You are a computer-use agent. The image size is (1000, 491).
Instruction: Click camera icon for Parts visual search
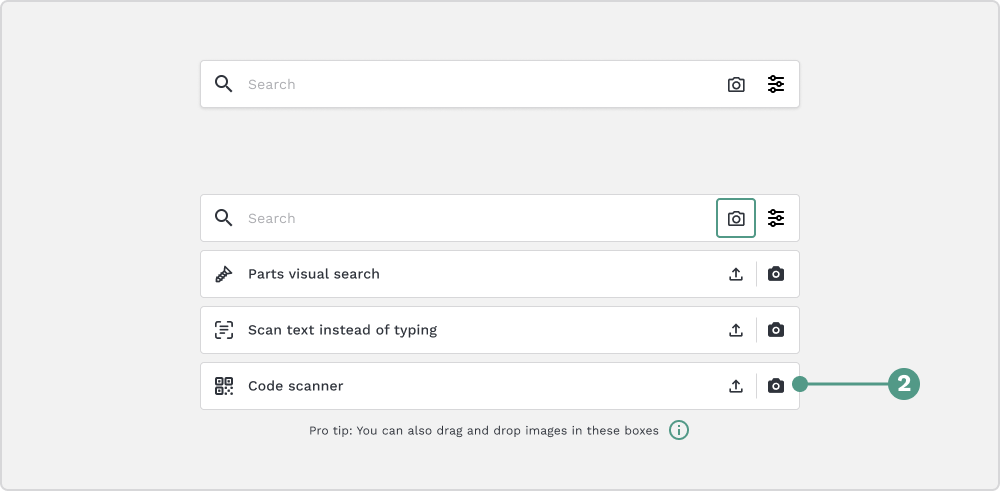point(776,274)
